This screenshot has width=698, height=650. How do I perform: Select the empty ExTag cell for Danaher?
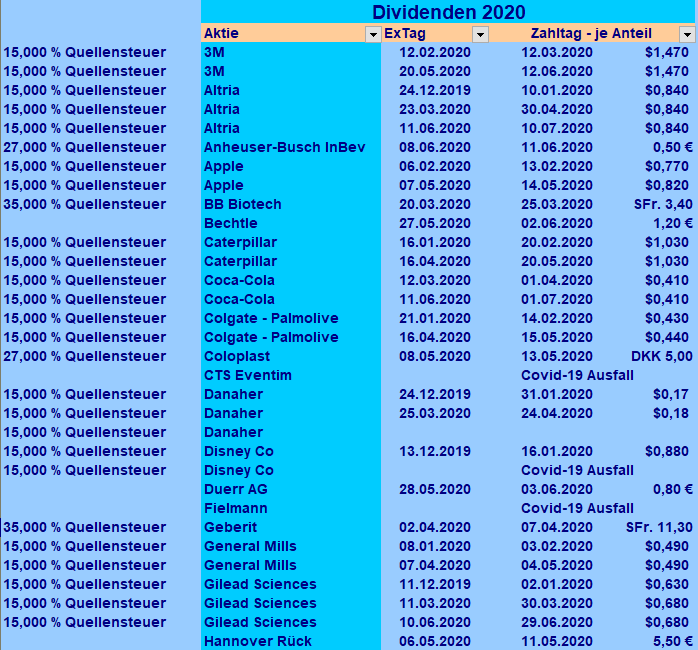coord(435,432)
